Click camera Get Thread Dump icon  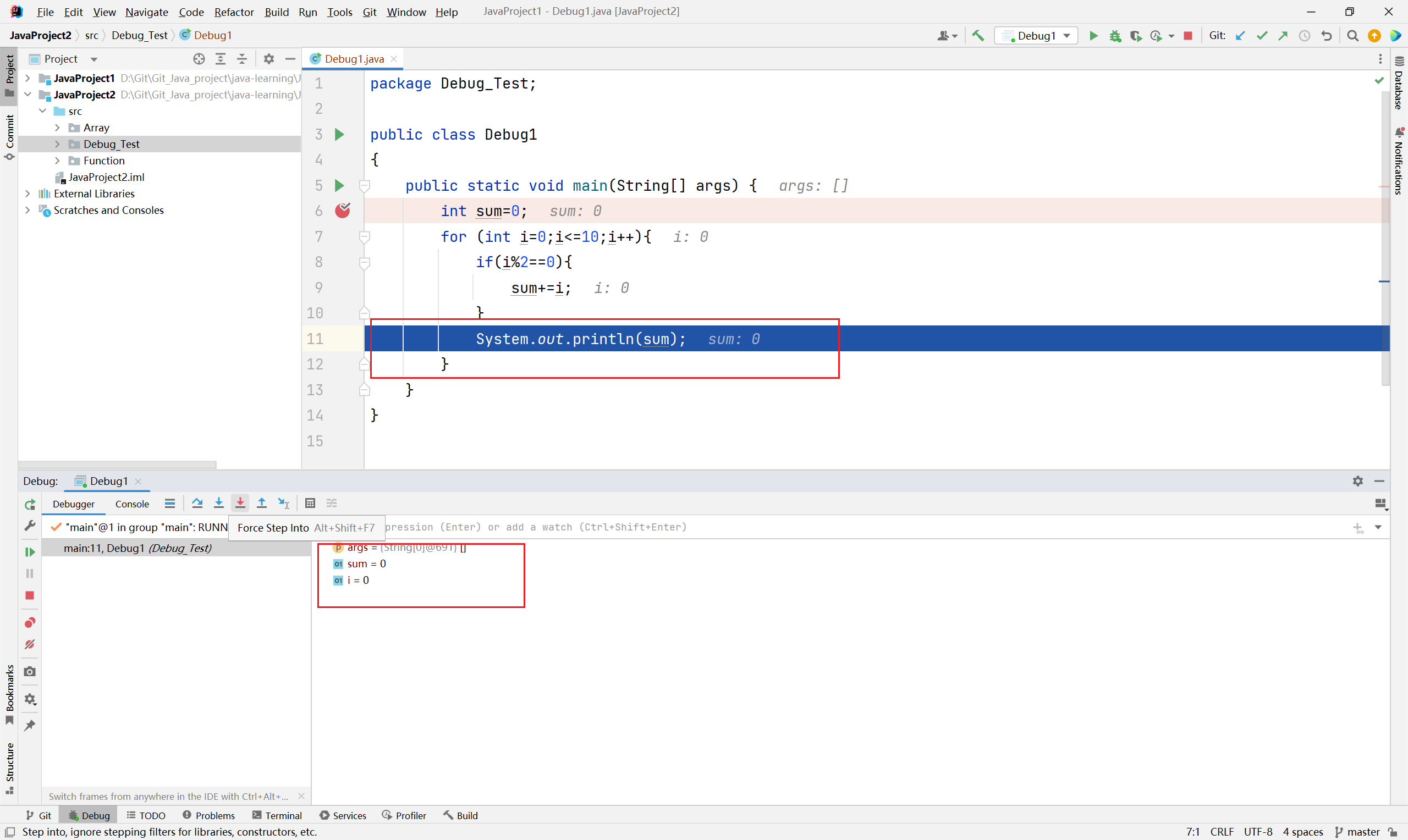(30, 671)
